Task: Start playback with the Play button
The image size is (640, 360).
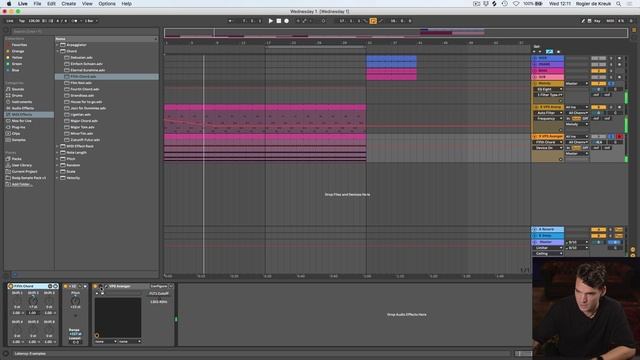Action: [271, 21]
